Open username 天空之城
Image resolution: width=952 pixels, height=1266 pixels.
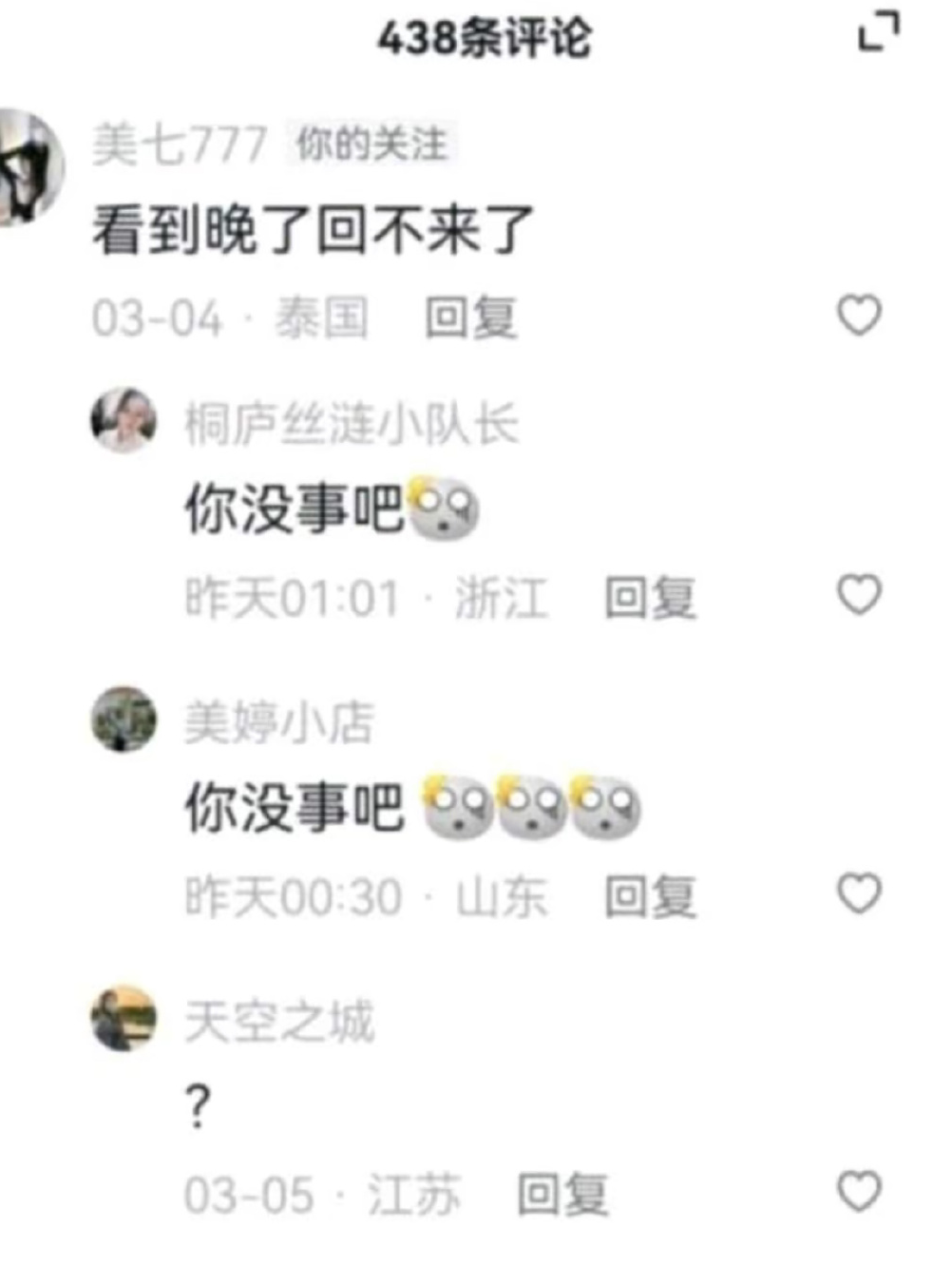(x=279, y=1022)
